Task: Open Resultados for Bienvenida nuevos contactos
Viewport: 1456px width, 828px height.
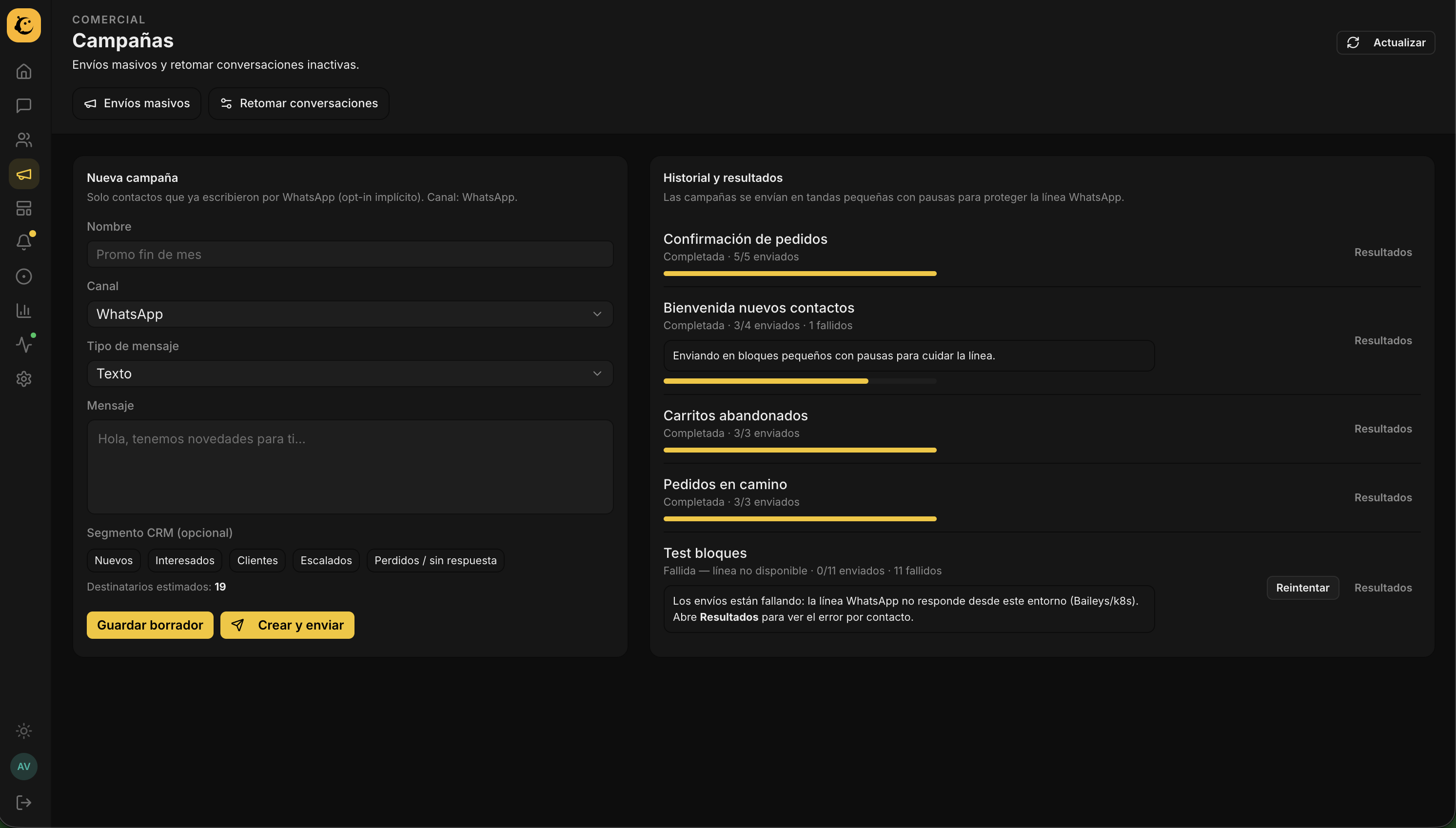Action: point(1383,341)
